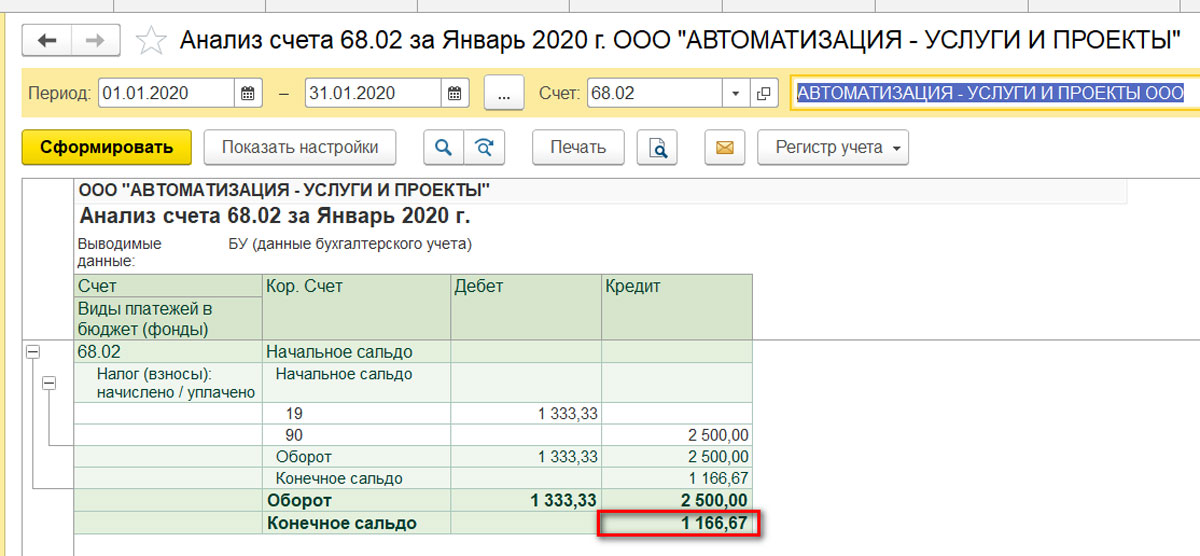Click the Сформировать button
Image resolution: width=1200 pixels, height=556 pixels.
point(106,147)
